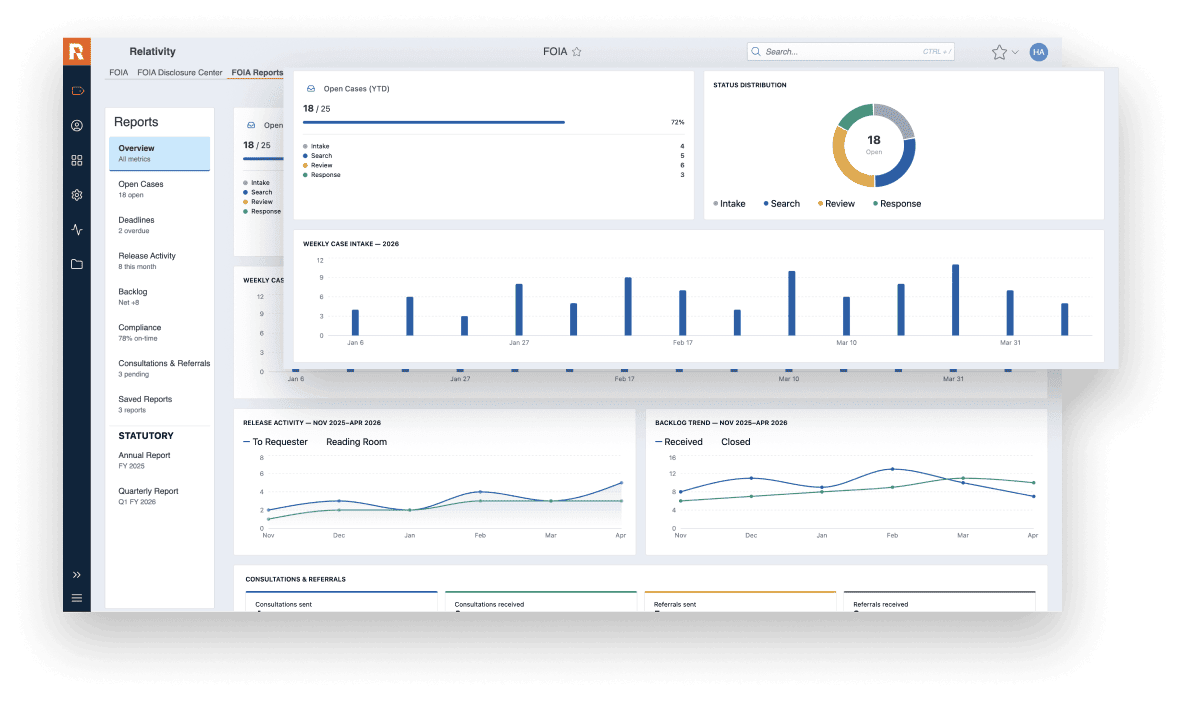Open the Annual Report FY 2025
The image size is (1182, 701).
[x=160, y=461]
